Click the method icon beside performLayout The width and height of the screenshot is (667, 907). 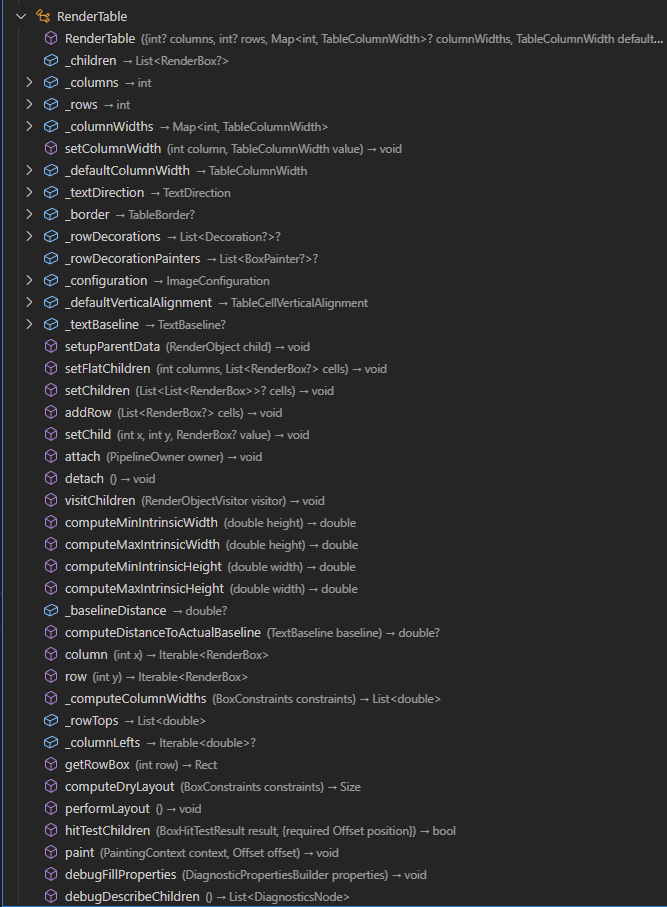51,808
